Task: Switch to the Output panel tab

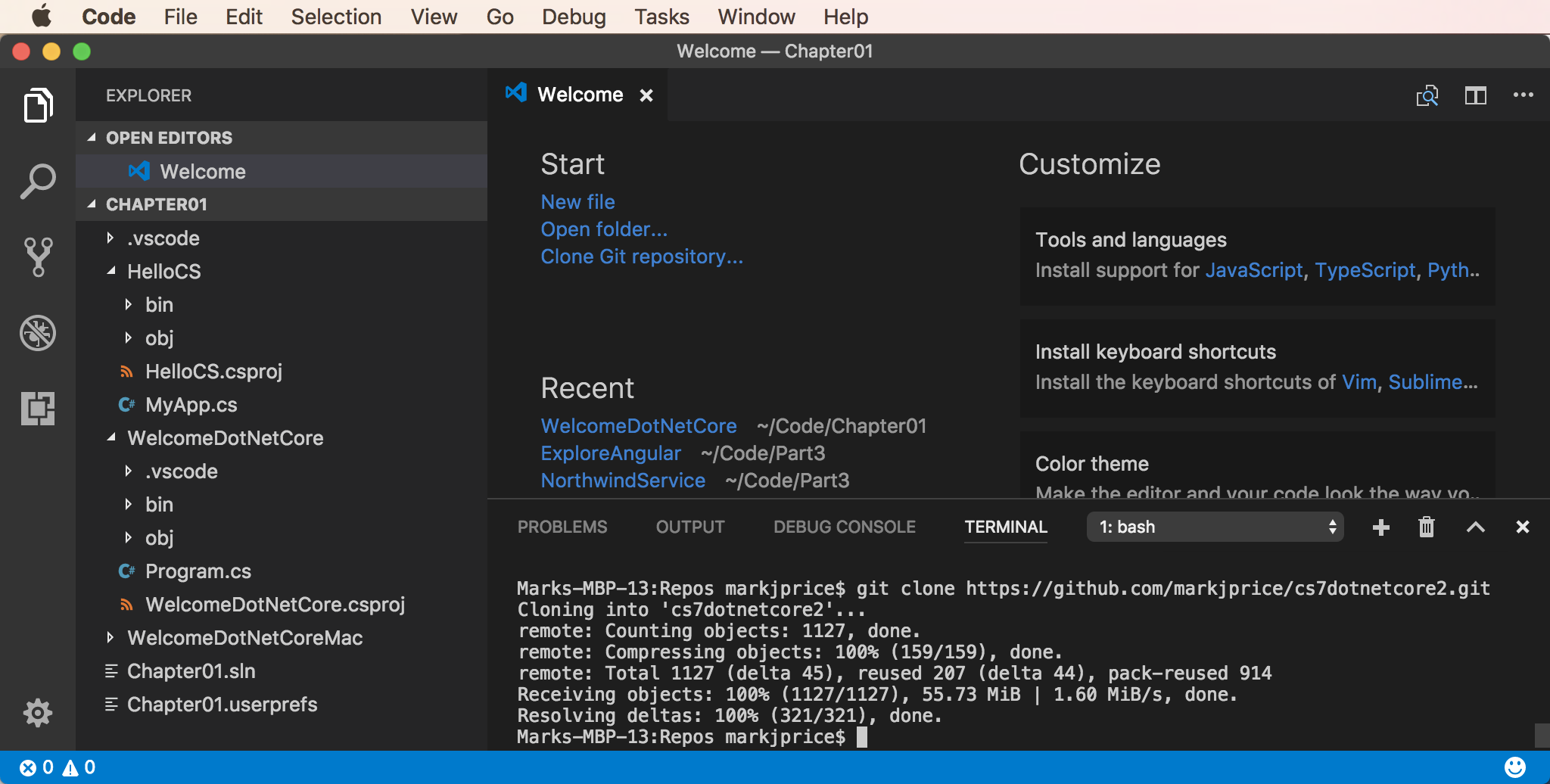Action: [690, 527]
